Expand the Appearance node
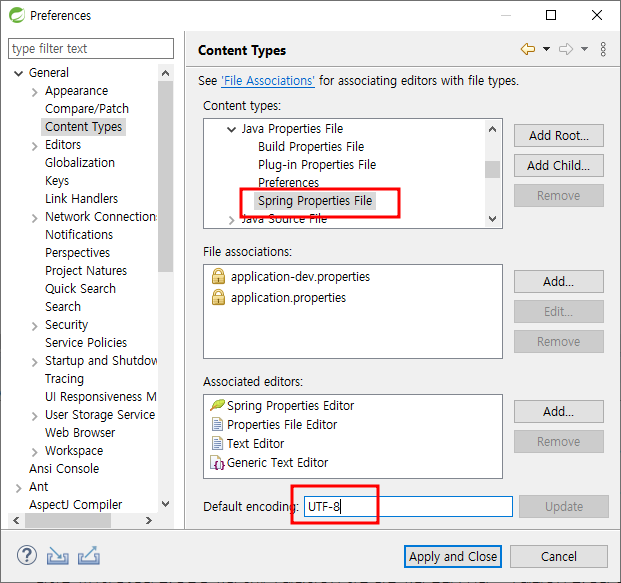621x583 pixels. 34,92
